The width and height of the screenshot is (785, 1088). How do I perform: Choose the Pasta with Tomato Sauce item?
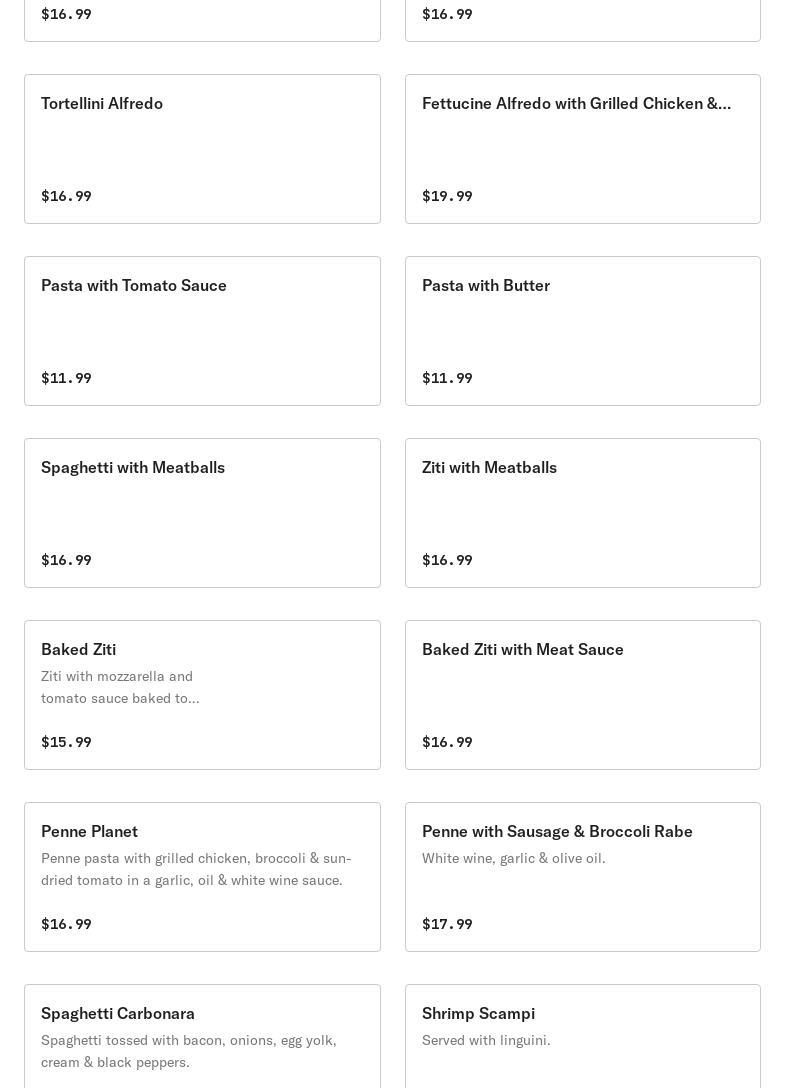click(x=134, y=286)
